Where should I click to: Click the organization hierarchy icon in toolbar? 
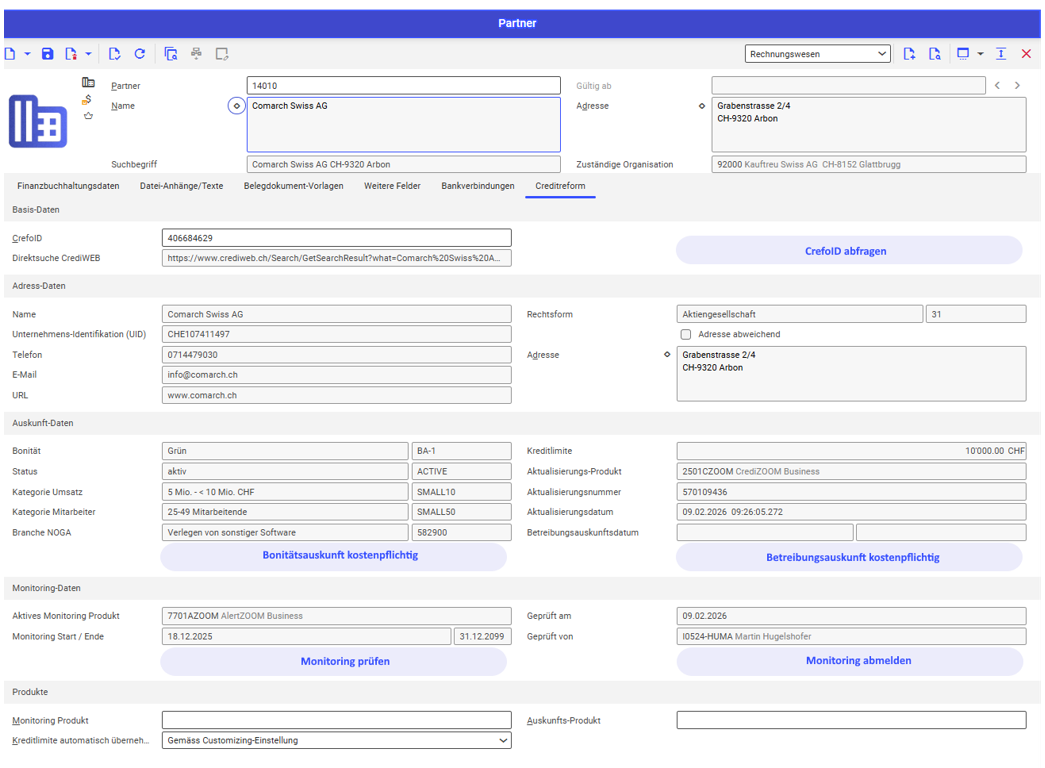click(x=196, y=54)
